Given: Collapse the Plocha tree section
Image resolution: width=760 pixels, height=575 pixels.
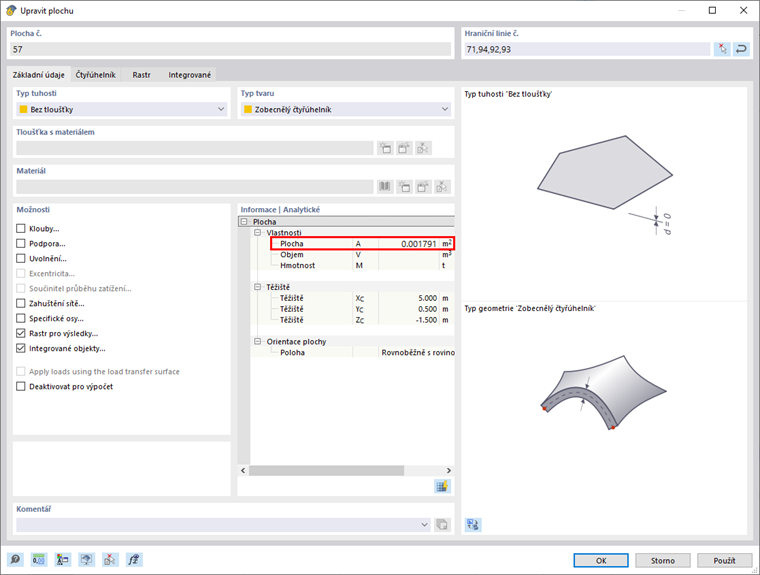Looking at the screenshot, I should [x=244, y=222].
